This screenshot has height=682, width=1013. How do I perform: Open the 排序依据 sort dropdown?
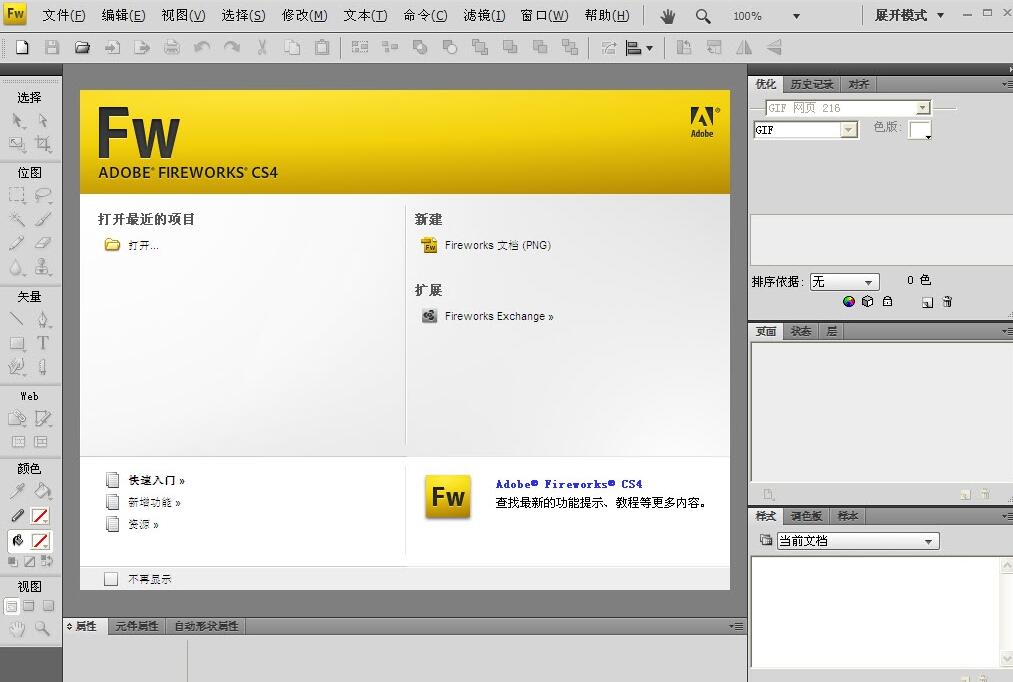(844, 282)
